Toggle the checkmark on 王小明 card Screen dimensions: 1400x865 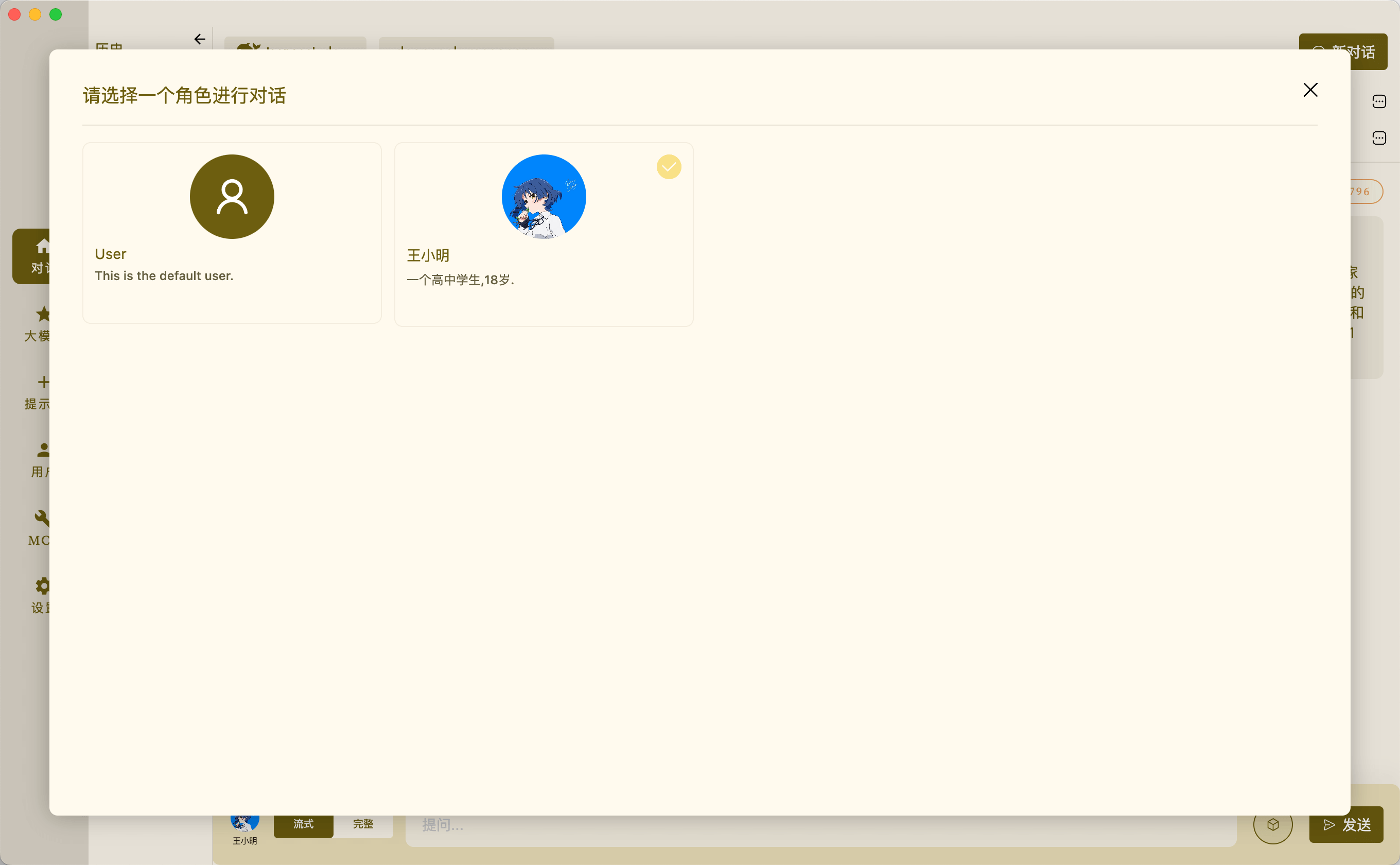669,167
